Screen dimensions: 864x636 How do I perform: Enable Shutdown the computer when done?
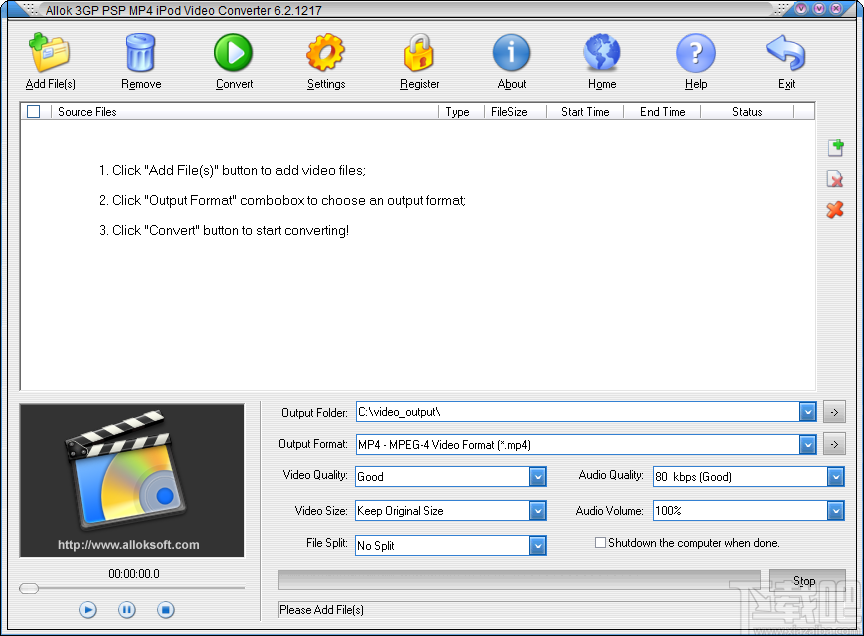(600, 543)
